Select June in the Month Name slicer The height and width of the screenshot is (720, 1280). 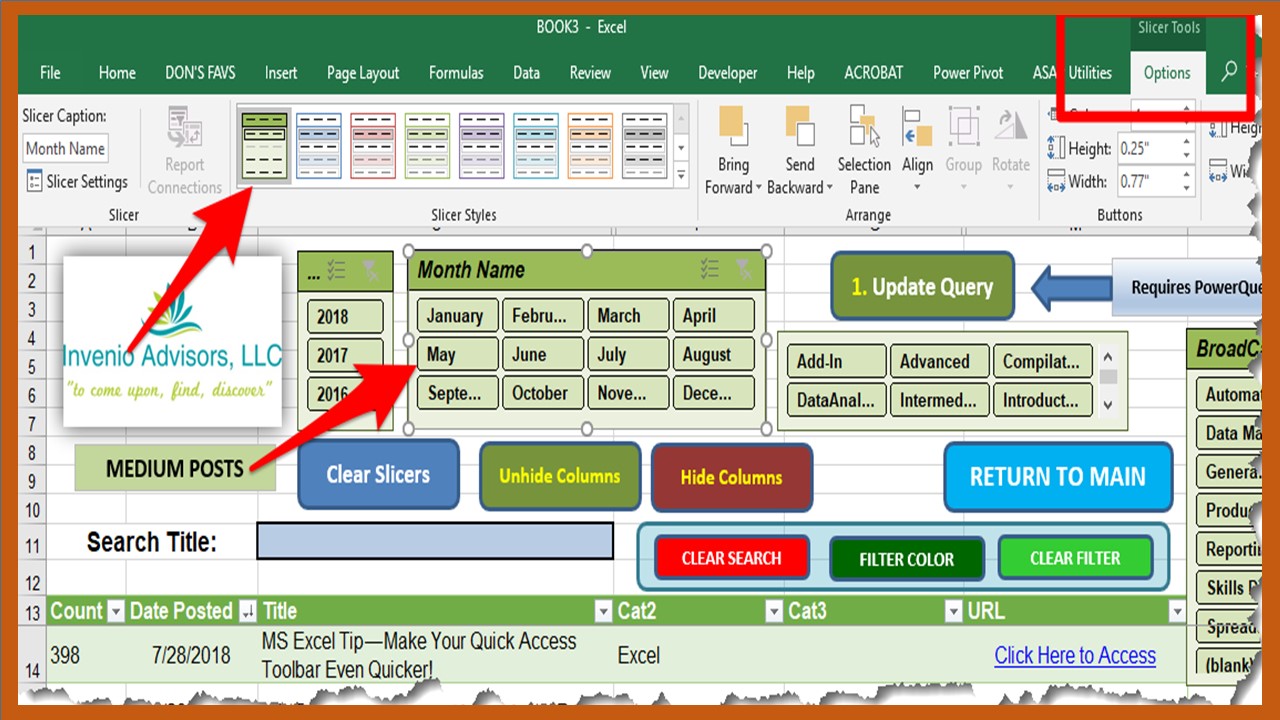click(543, 354)
